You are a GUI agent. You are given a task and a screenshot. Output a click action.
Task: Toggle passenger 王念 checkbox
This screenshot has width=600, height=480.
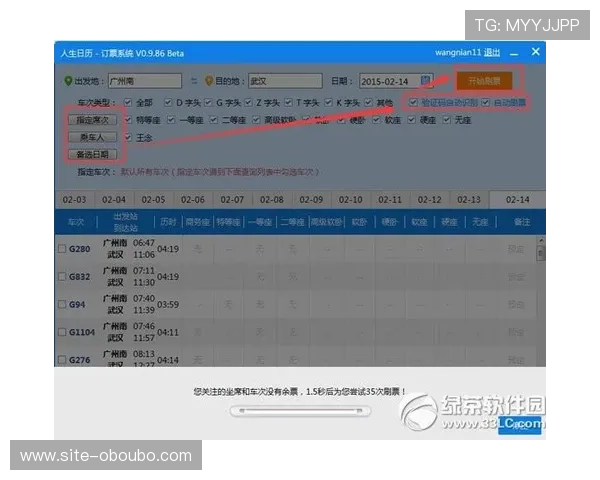coord(128,137)
